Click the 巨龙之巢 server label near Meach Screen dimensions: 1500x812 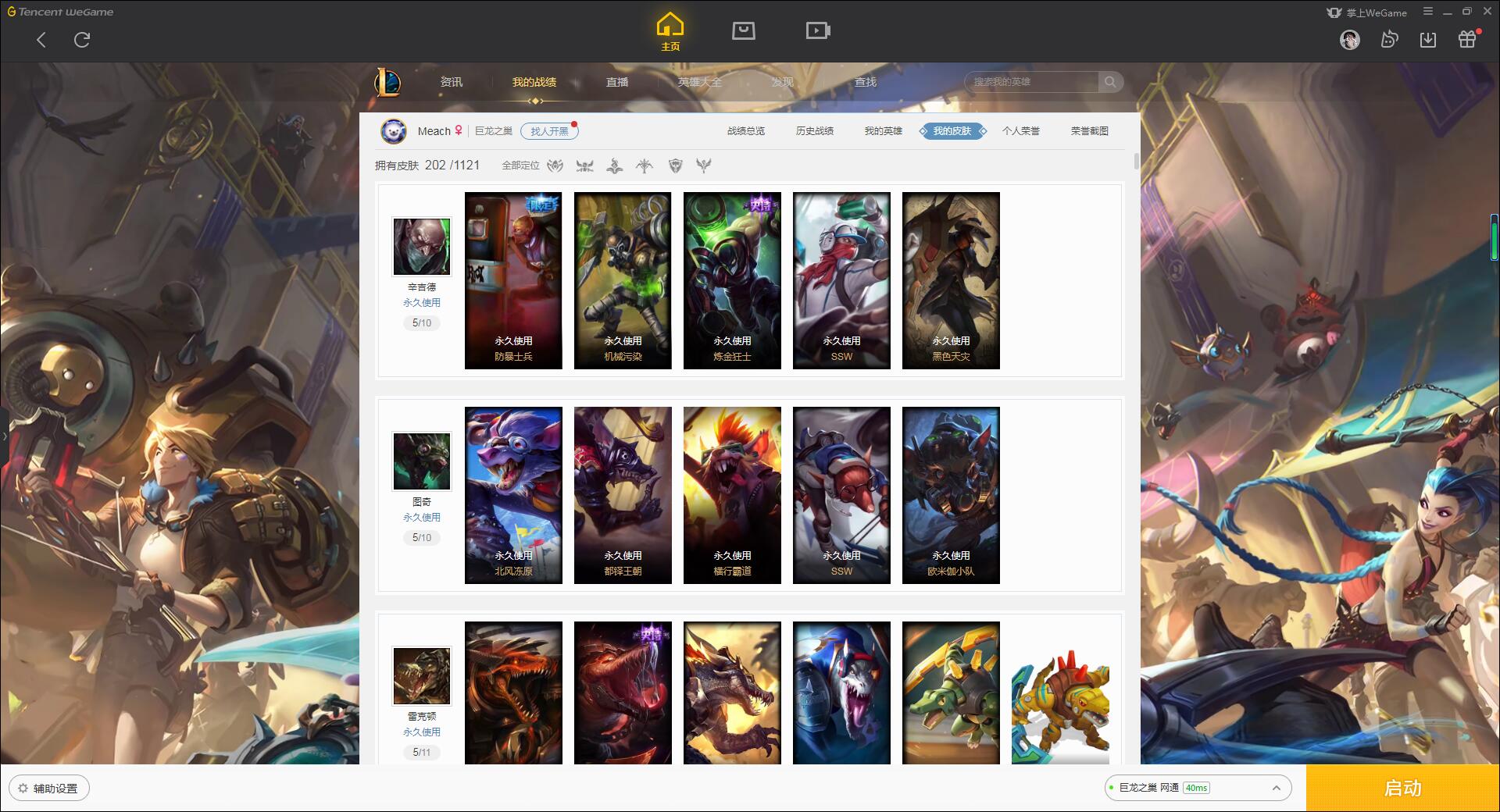(494, 131)
